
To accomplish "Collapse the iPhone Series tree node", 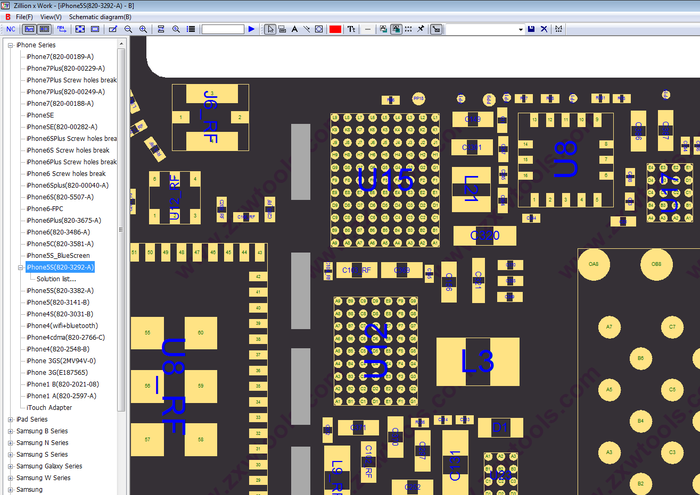I will click(10, 46).
